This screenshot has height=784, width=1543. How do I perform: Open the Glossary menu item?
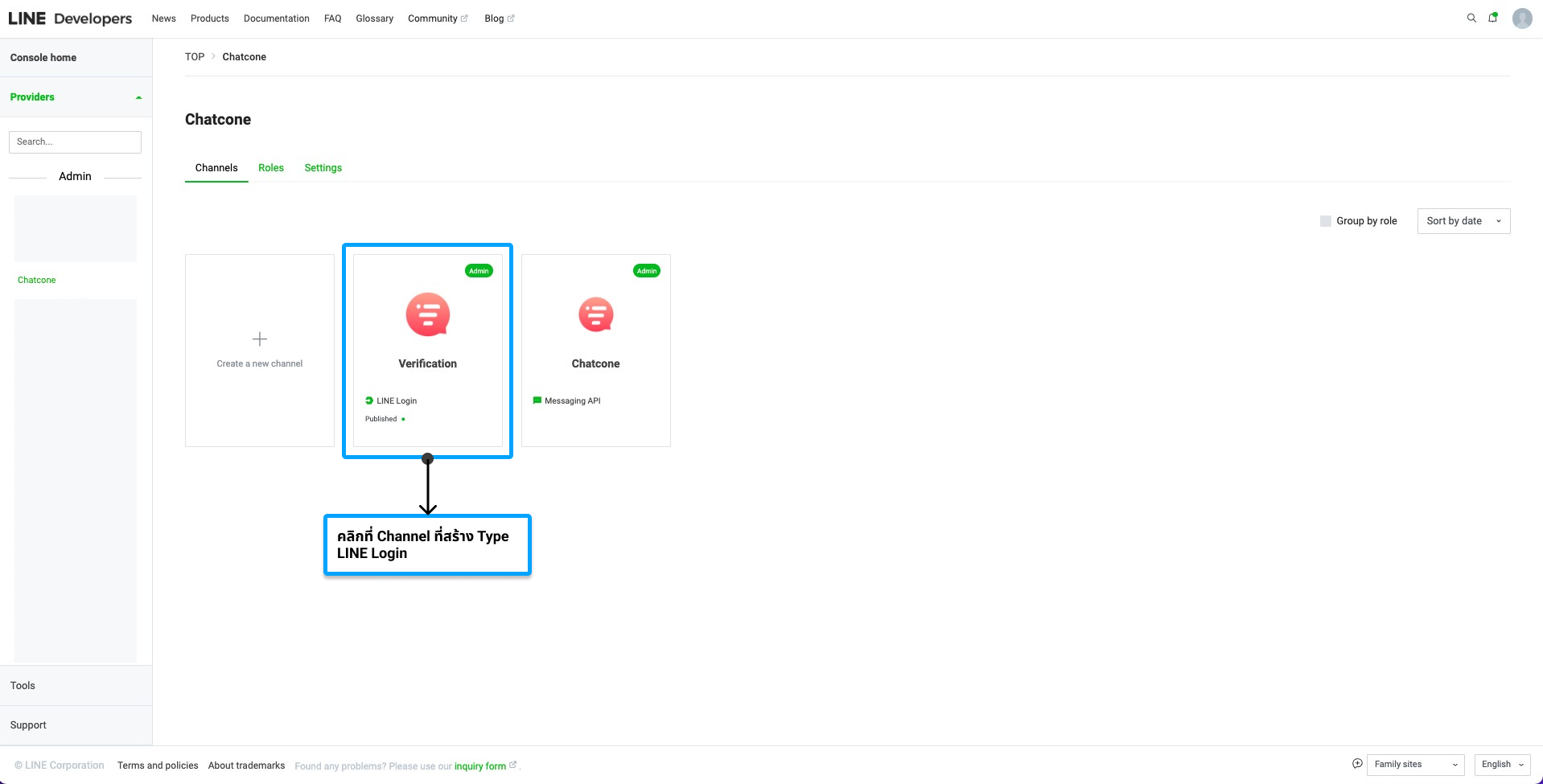tap(375, 18)
